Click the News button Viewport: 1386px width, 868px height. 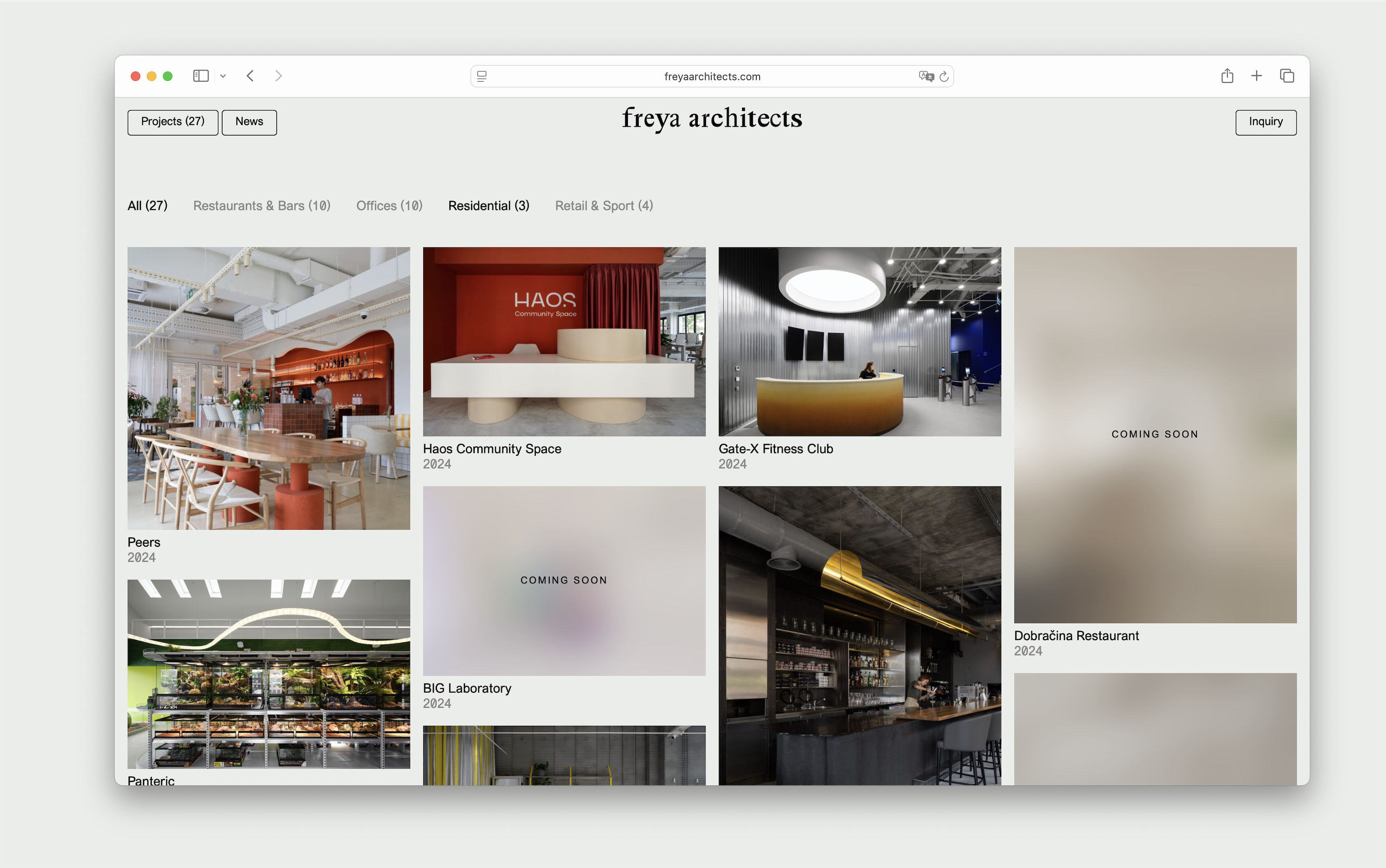249,122
